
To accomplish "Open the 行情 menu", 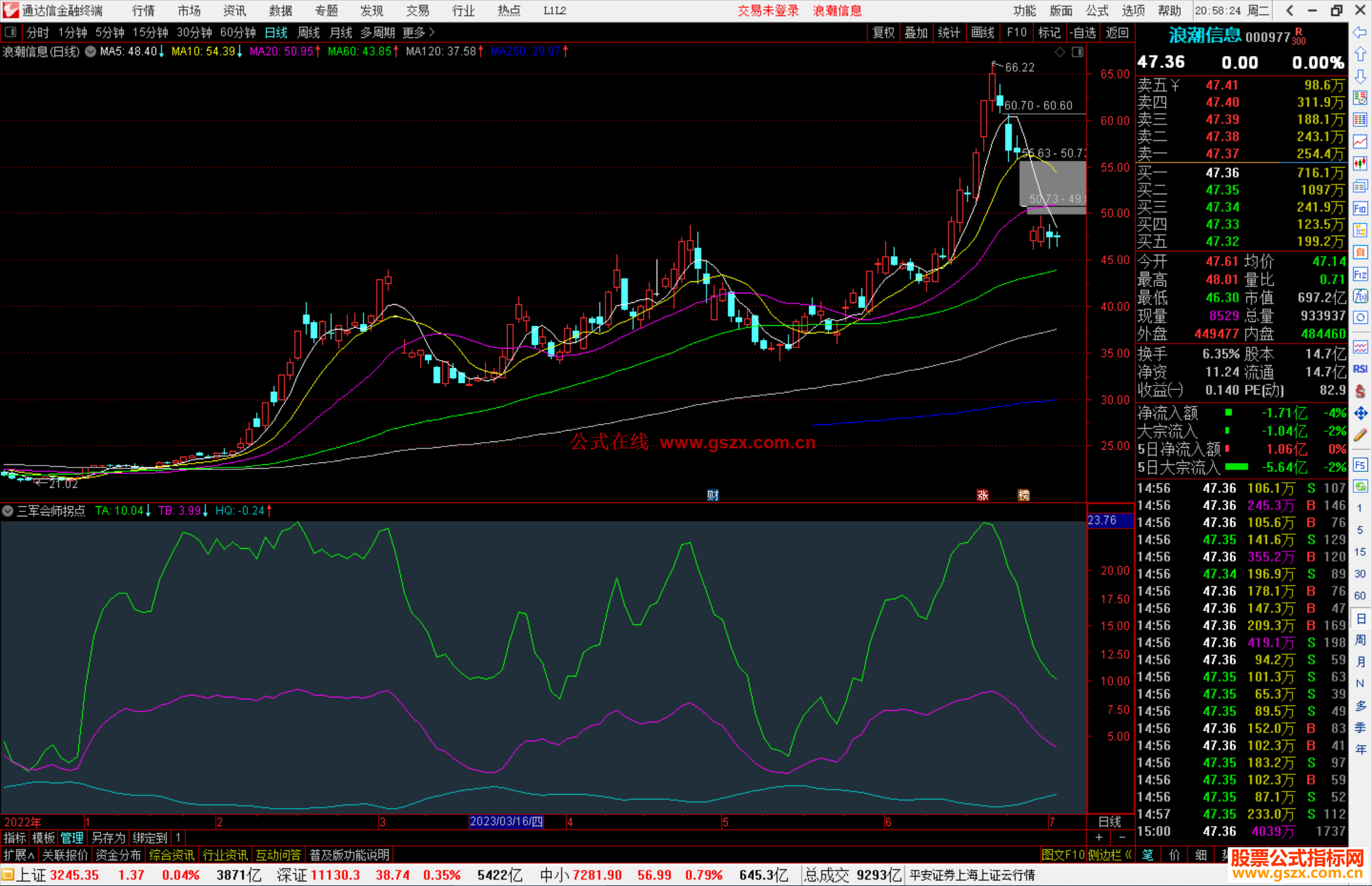I will click(x=144, y=11).
